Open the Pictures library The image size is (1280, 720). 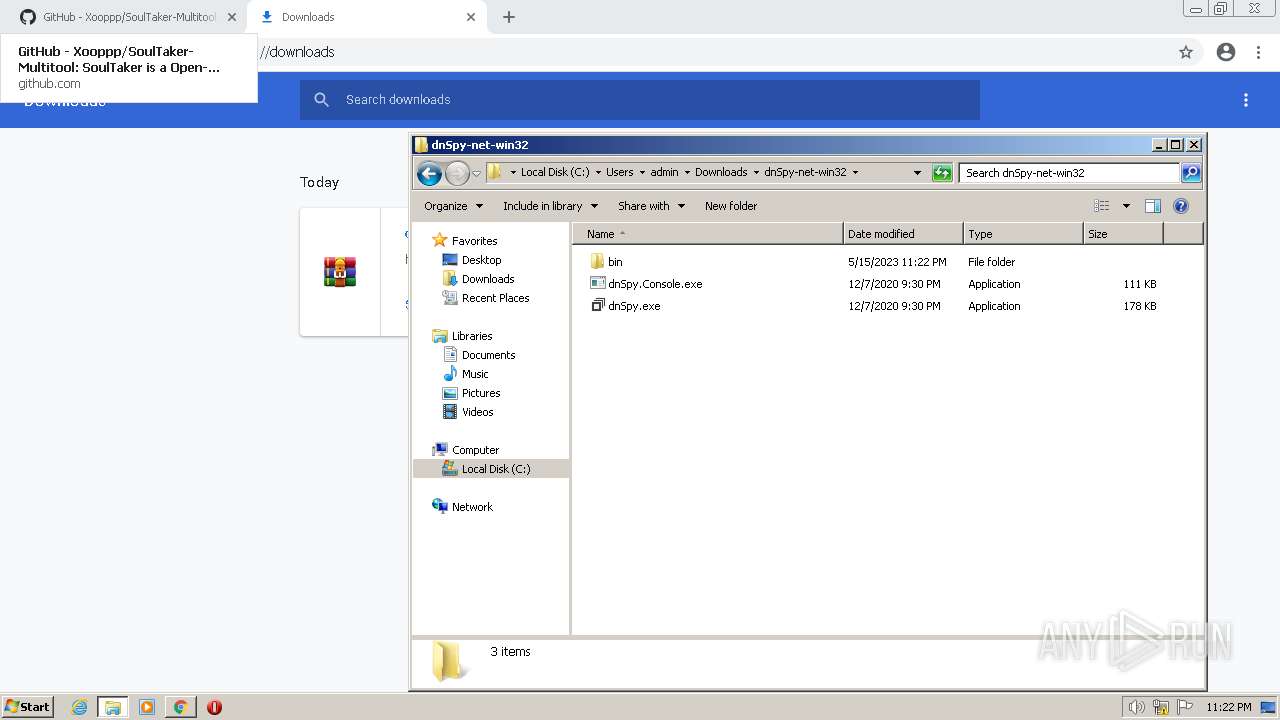pos(480,393)
